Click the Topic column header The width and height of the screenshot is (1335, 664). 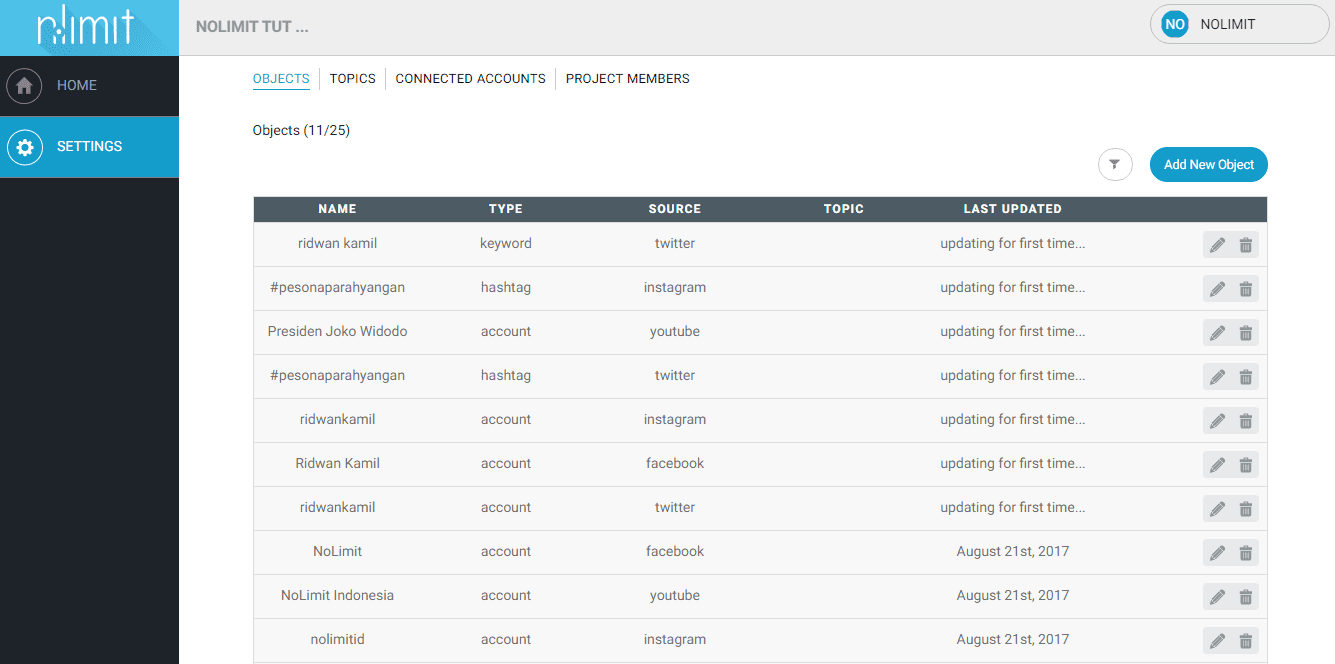[x=844, y=209]
